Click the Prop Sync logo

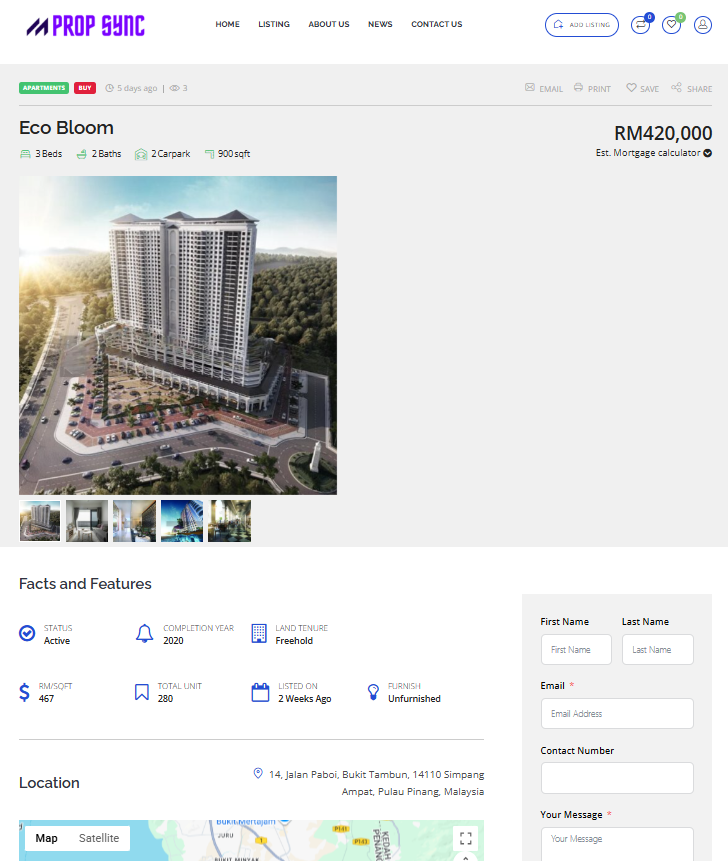pos(86,25)
